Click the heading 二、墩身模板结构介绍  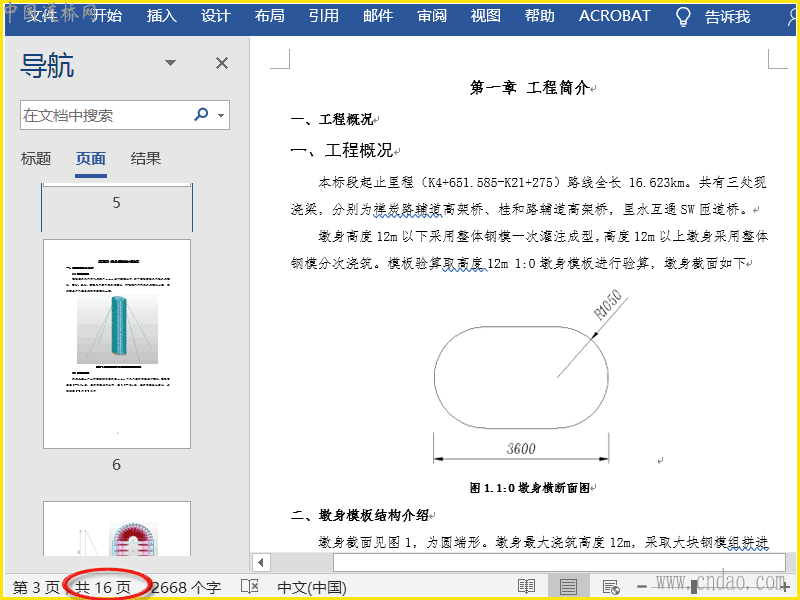[359, 515]
